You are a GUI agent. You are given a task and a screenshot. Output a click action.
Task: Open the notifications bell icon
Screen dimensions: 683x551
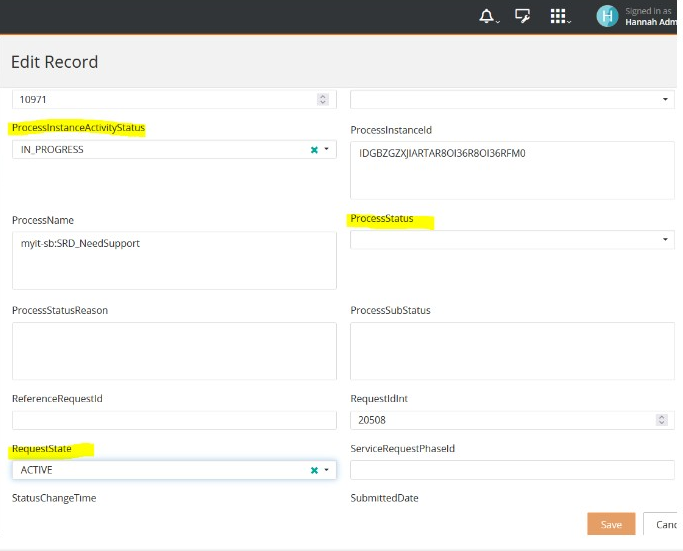pyautogui.click(x=487, y=17)
